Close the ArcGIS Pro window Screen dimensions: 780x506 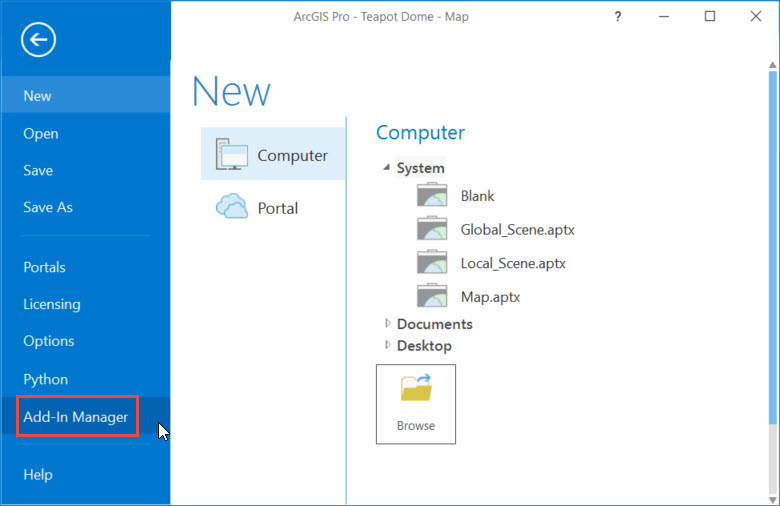[756, 16]
